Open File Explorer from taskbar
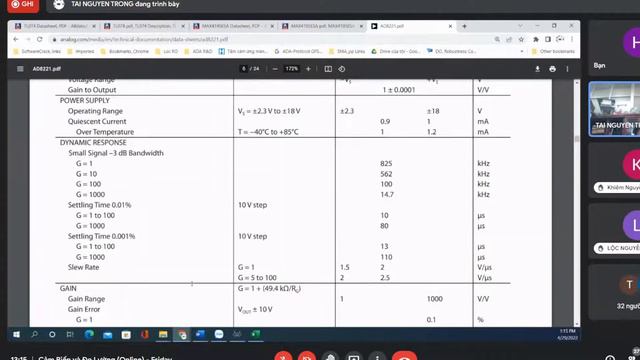Screen dimensions: 640x360 click(x=163, y=334)
